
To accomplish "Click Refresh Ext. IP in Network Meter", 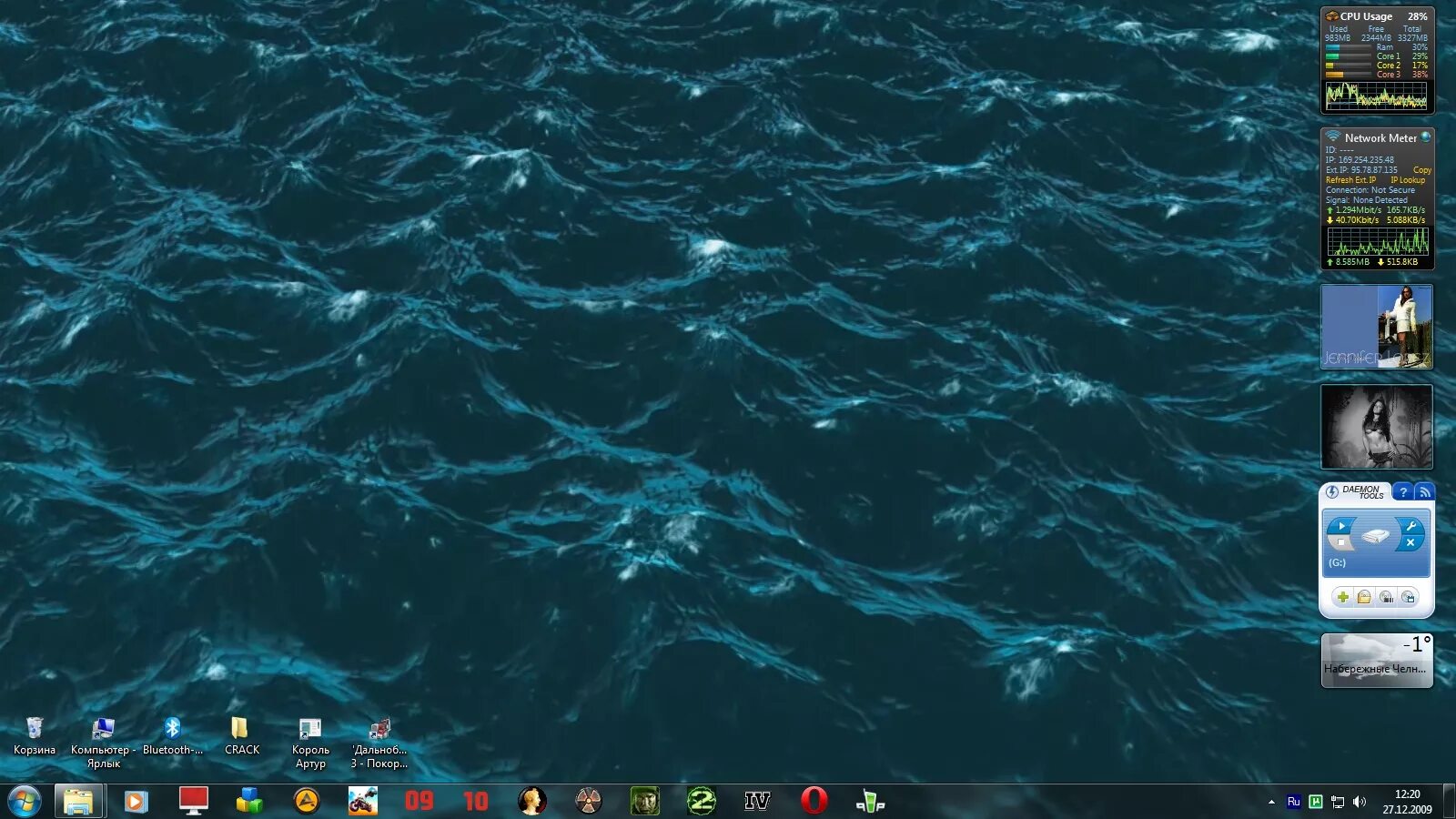I will coord(1351,180).
